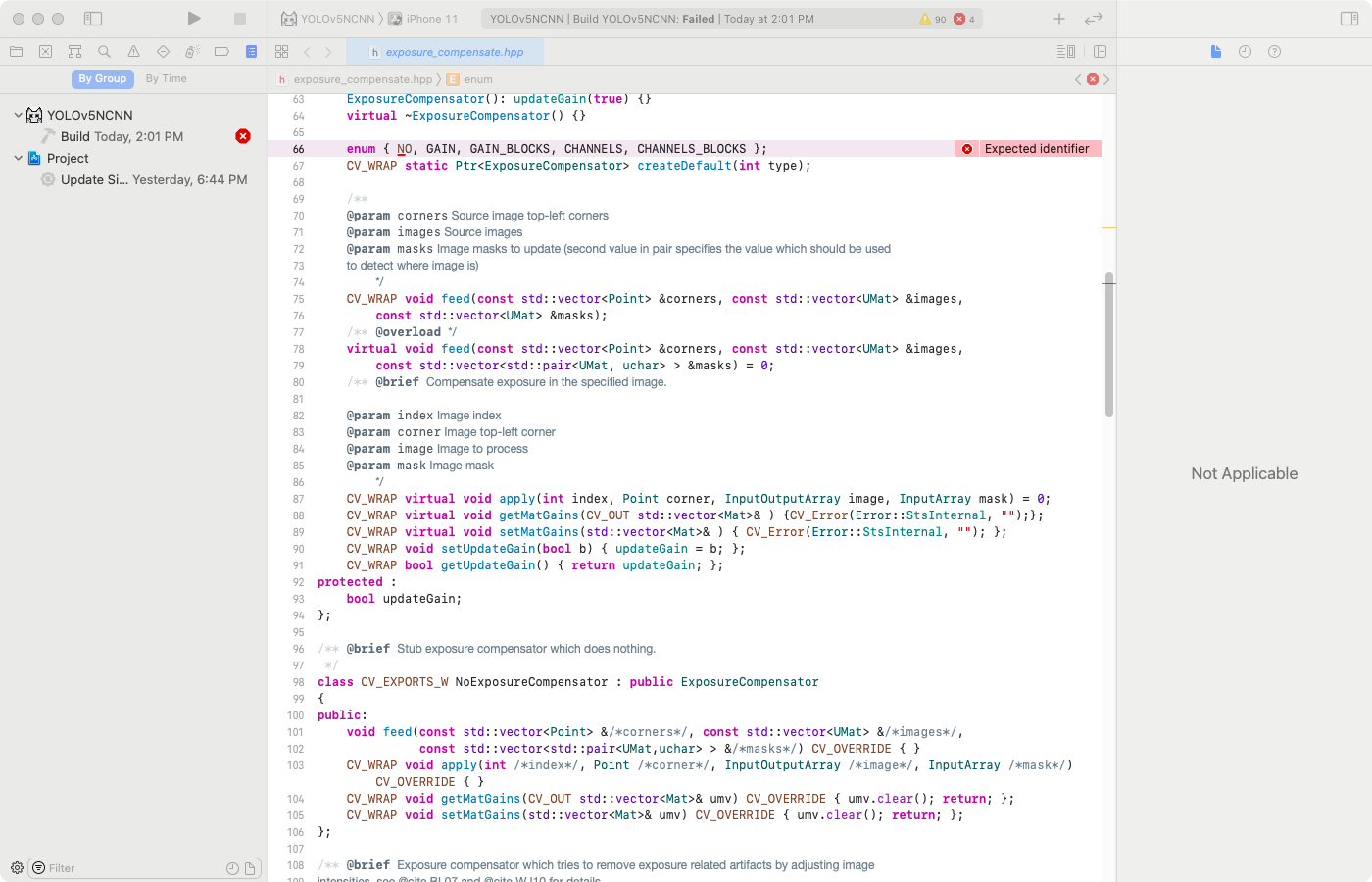Go forward in editor history
Screen dimensions: 1372x882
[328, 52]
